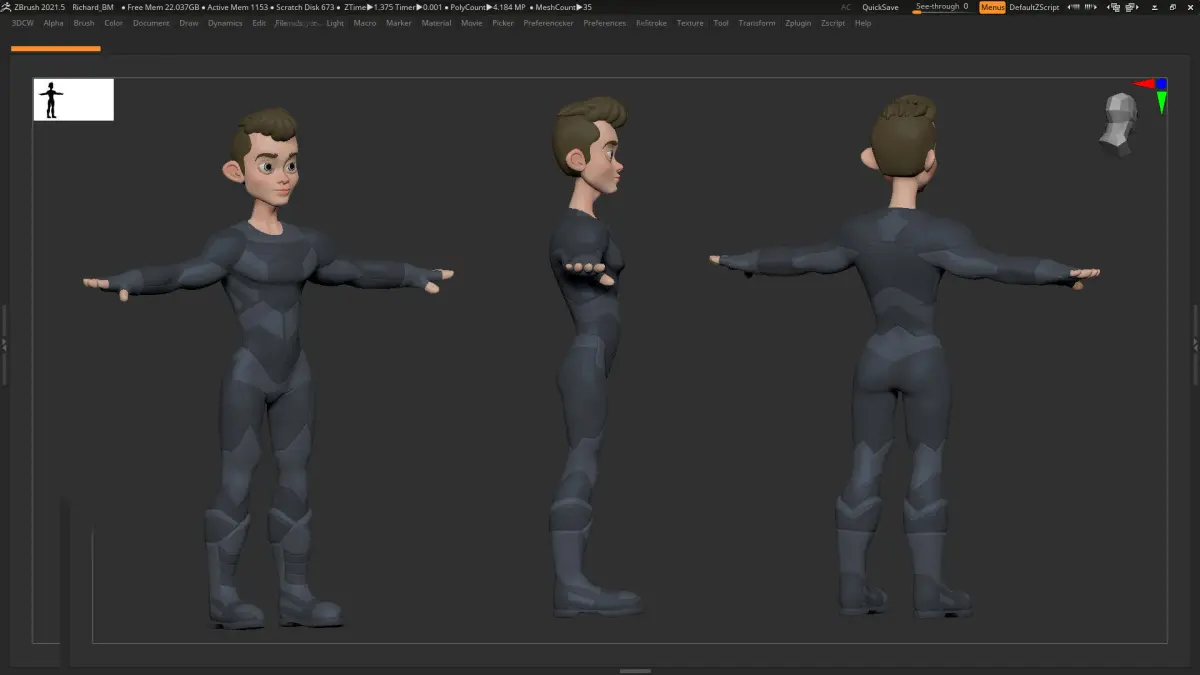
Task: Open the Movie menu
Action: point(471,23)
